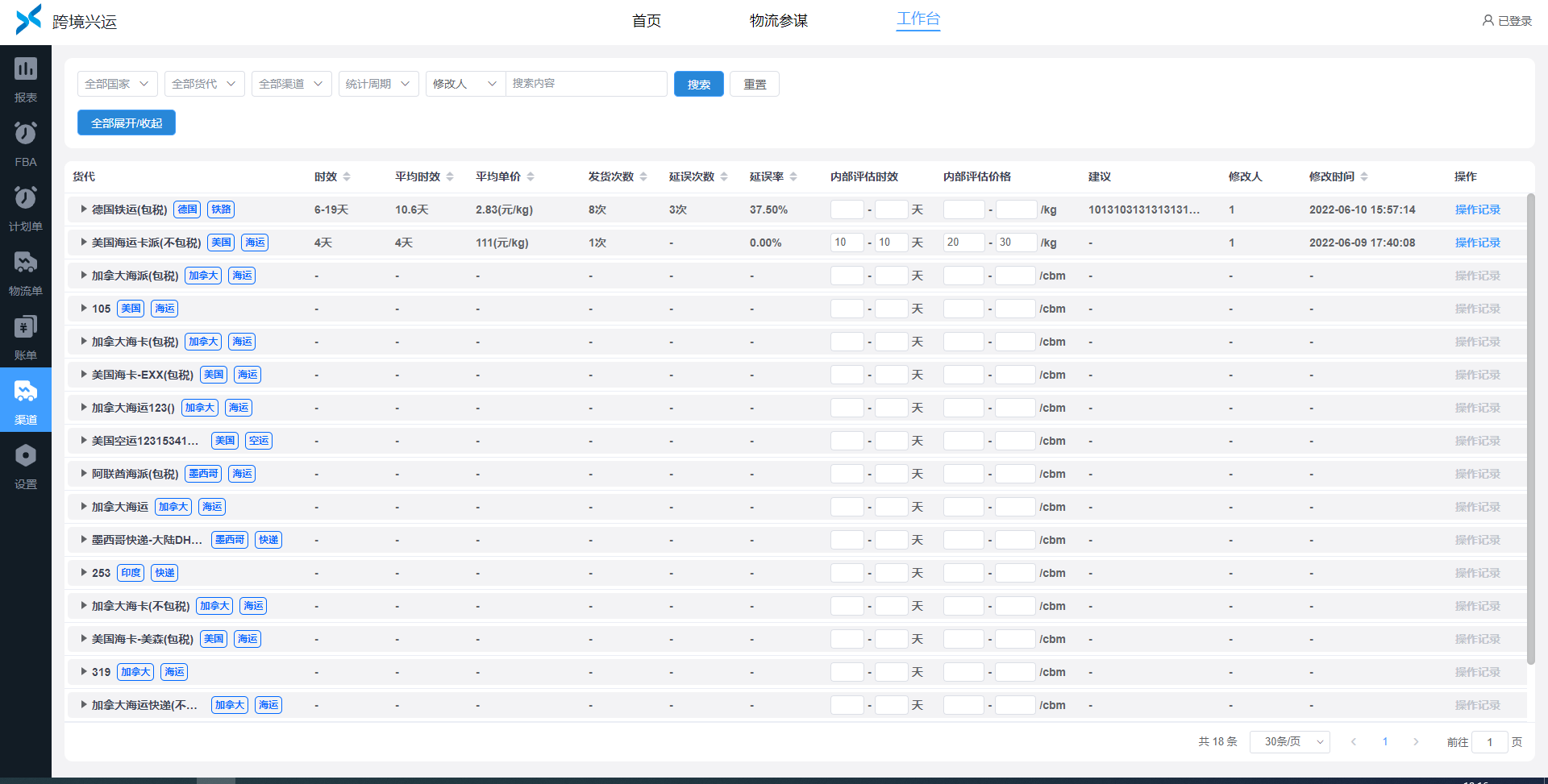The height and width of the screenshot is (784, 1548).
Task: Click the 2.83(元/kg) price cell
Action: (504, 209)
